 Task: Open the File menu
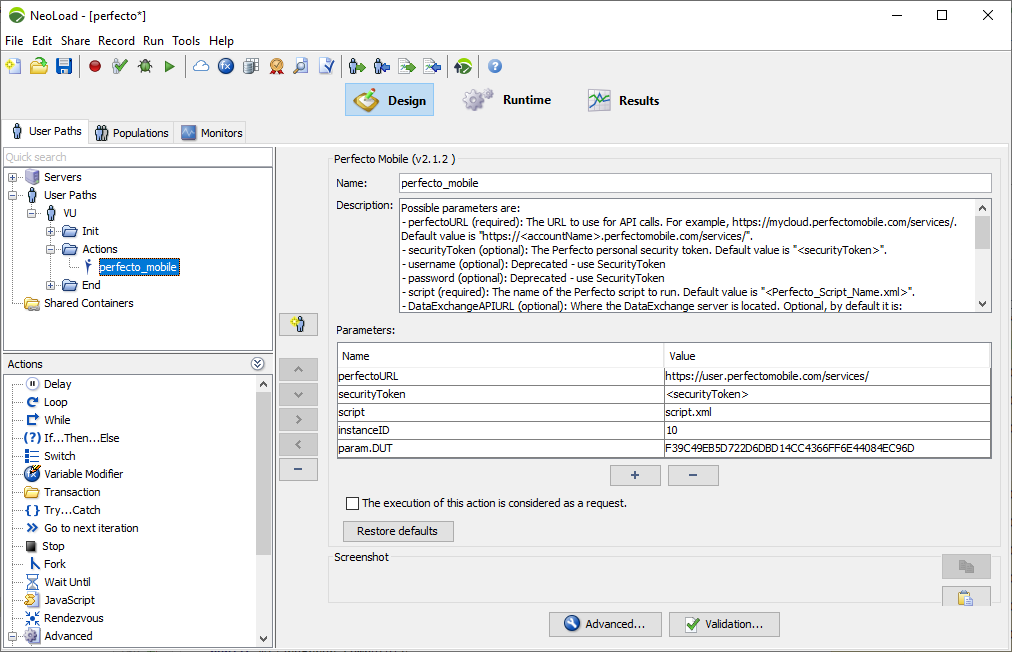(x=14, y=41)
